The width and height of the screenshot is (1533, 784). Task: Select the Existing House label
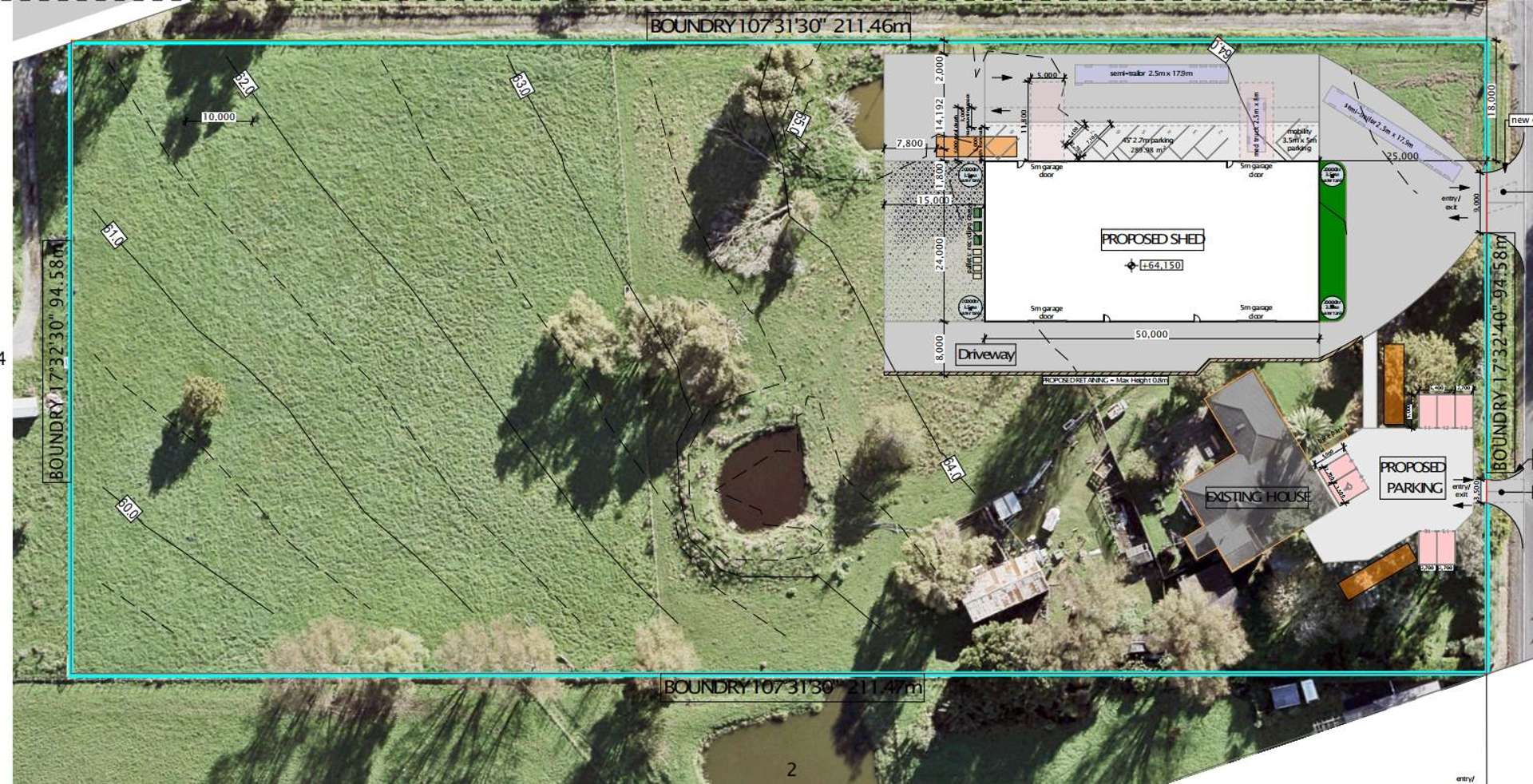click(1257, 497)
